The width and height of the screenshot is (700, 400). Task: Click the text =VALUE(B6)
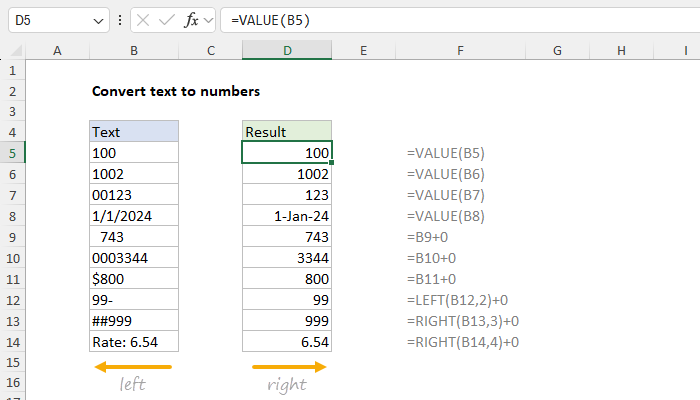pos(446,174)
